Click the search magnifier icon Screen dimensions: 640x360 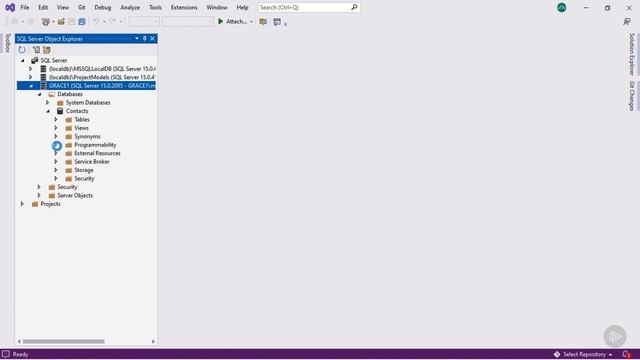point(354,7)
